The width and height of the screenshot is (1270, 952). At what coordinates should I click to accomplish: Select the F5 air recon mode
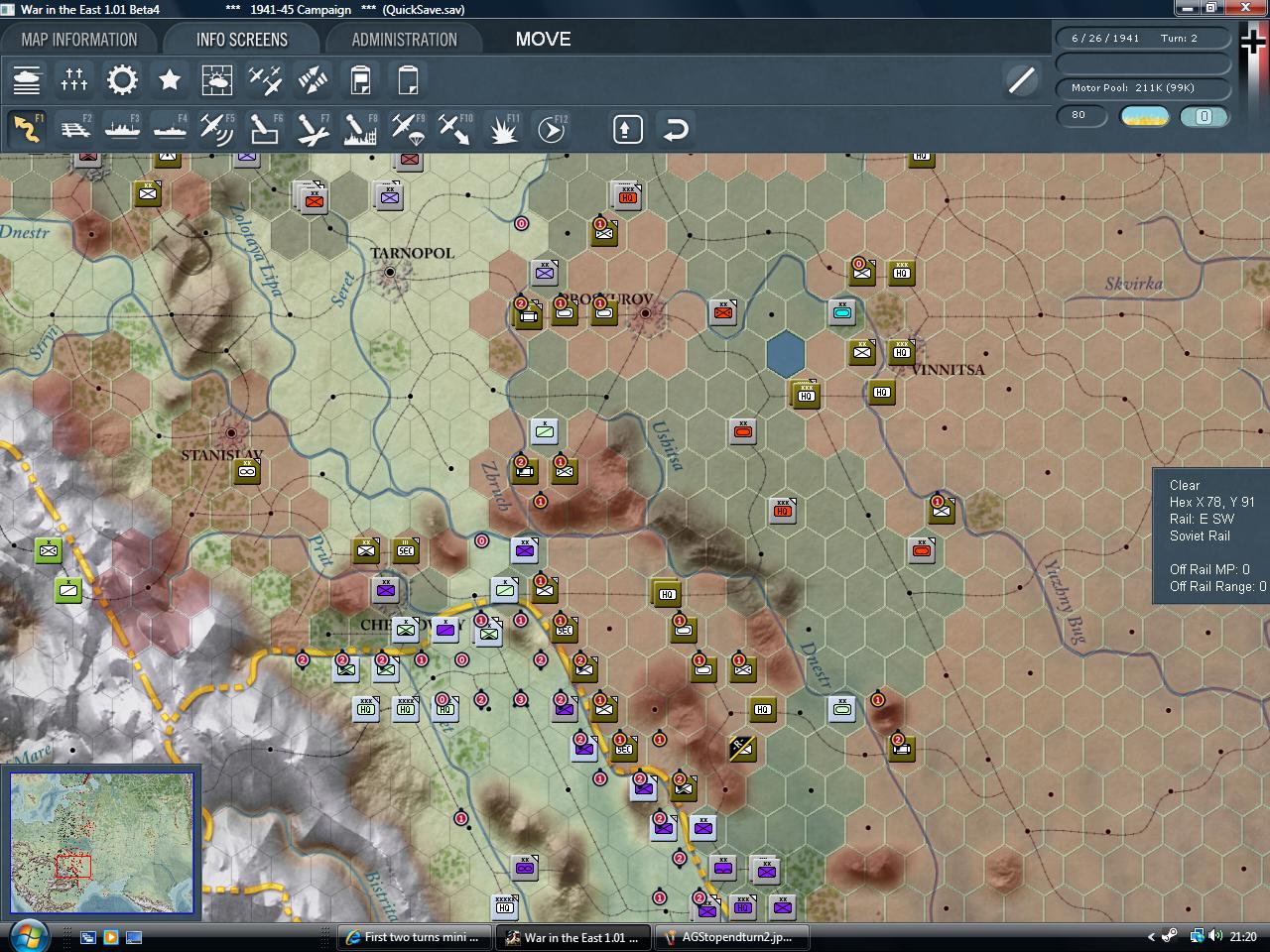(x=217, y=129)
